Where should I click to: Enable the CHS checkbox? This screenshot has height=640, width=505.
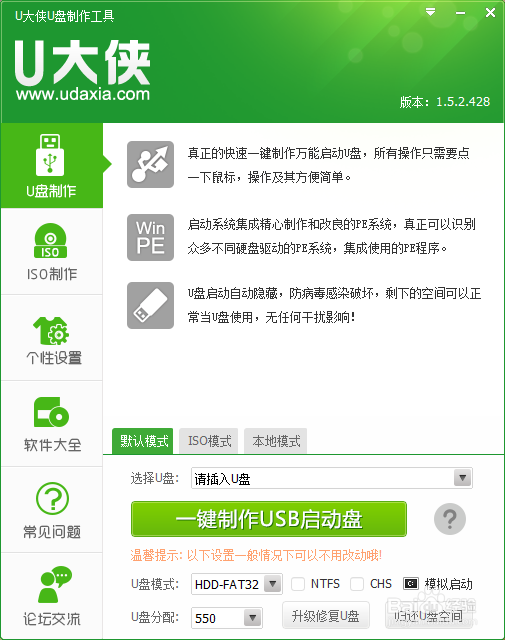pyautogui.click(x=357, y=584)
